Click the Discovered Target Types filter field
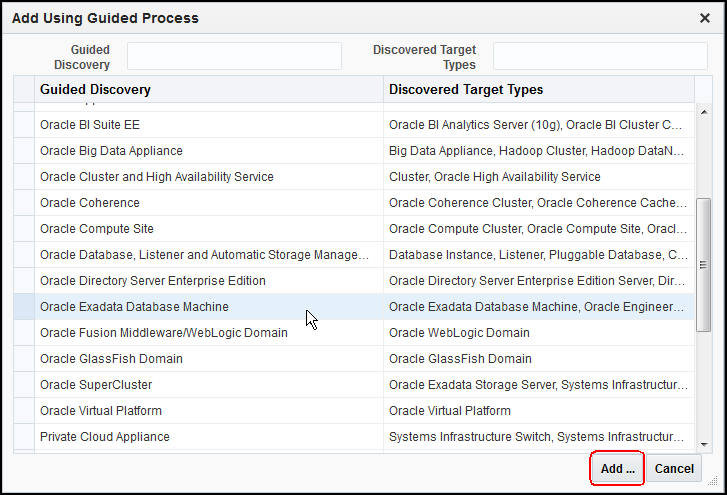This screenshot has height=495, width=727. tap(600, 56)
